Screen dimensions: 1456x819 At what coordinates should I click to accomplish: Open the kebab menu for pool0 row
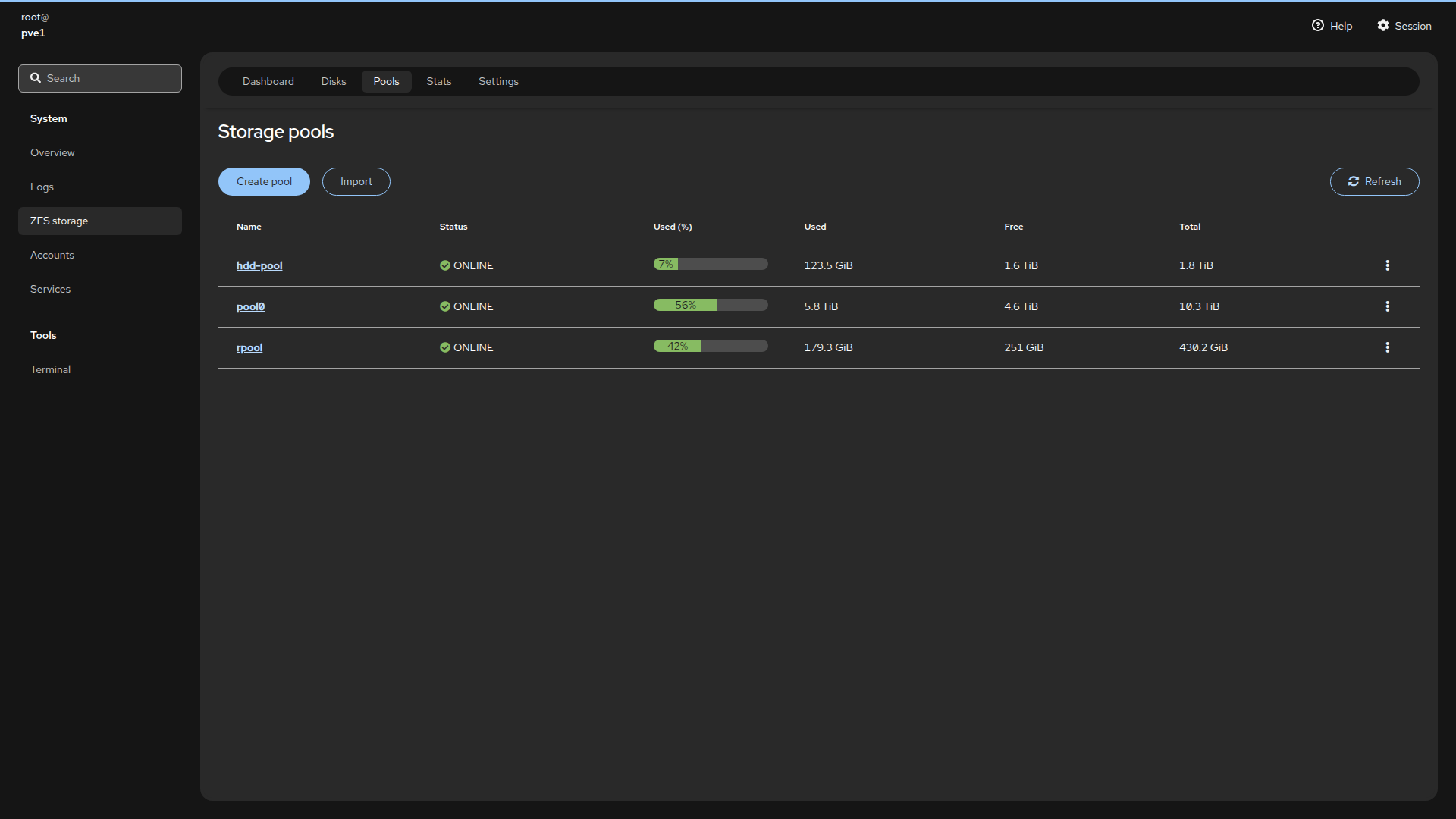pyautogui.click(x=1387, y=306)
